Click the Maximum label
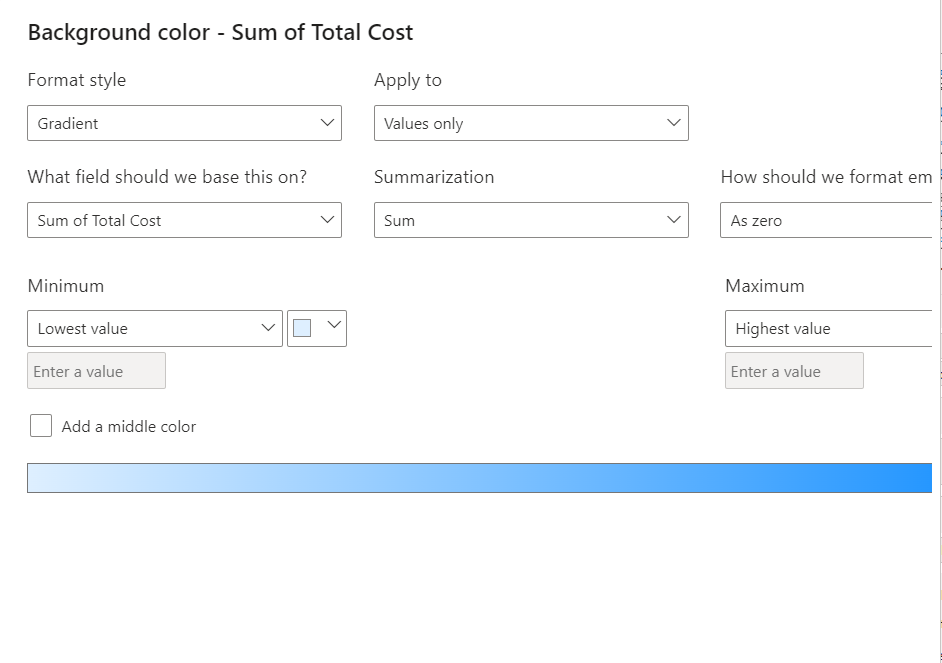The image size is (942, 663). tap(765, 285)
